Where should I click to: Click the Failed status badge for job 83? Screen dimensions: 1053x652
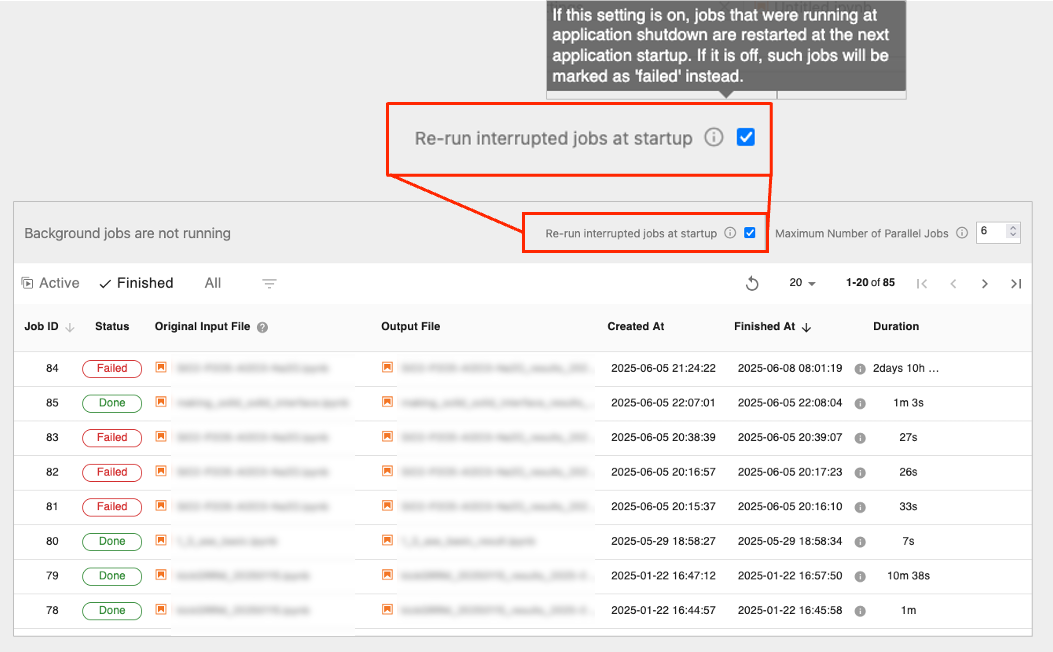coord(112,437)
